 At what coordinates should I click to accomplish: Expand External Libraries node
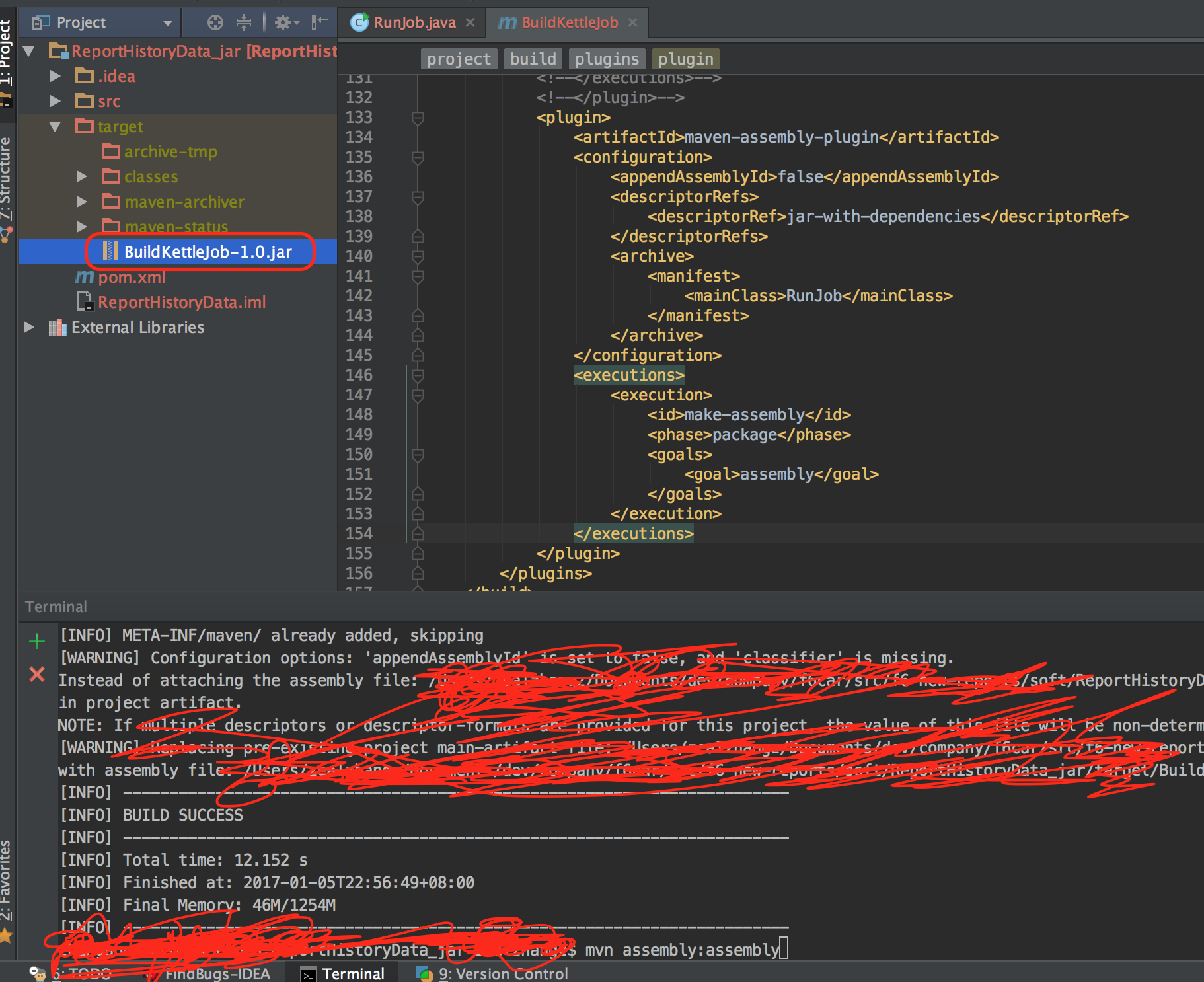pos(29,327)
